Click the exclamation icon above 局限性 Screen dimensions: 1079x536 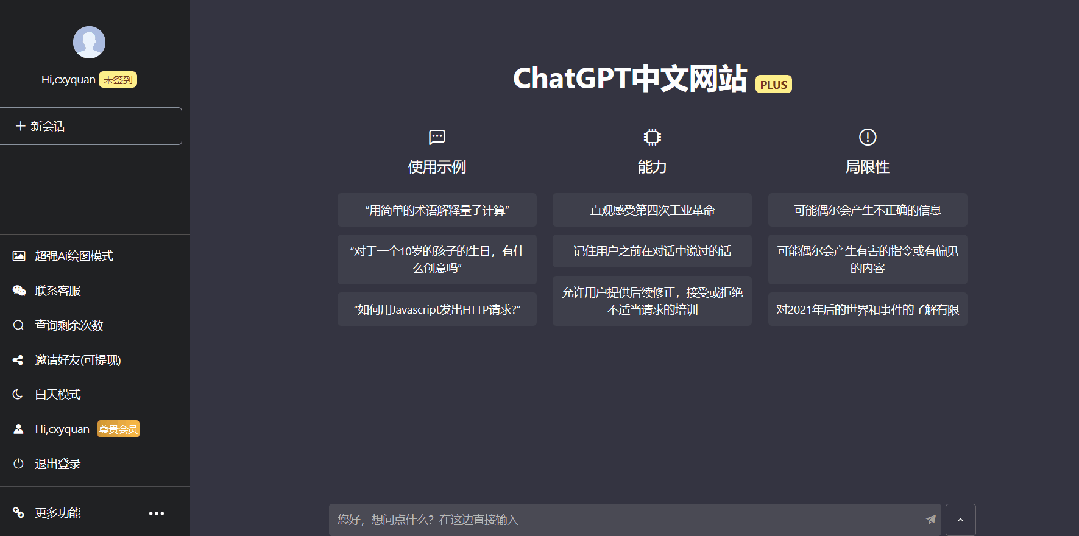click(867, 137)
